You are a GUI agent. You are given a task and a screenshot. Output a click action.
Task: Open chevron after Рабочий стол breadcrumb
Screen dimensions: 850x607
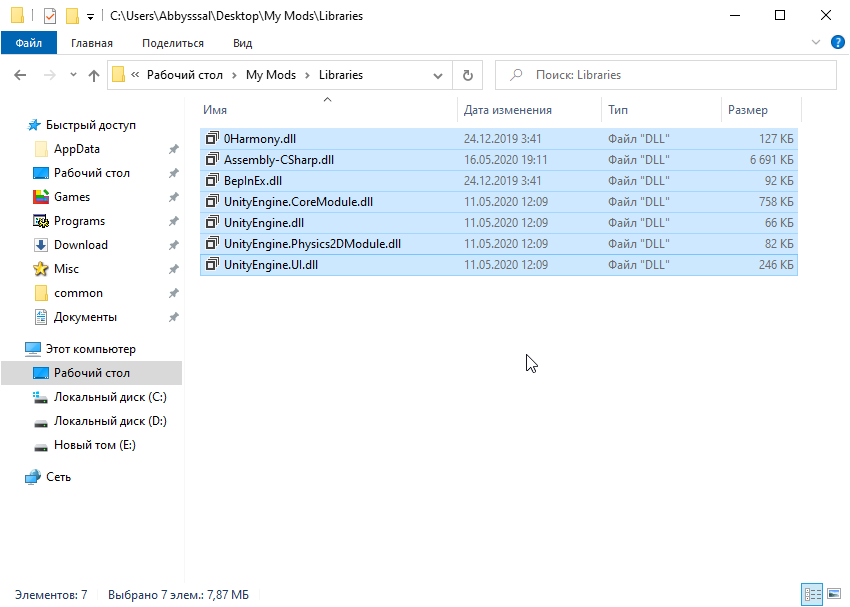click(x=234, y=75)
